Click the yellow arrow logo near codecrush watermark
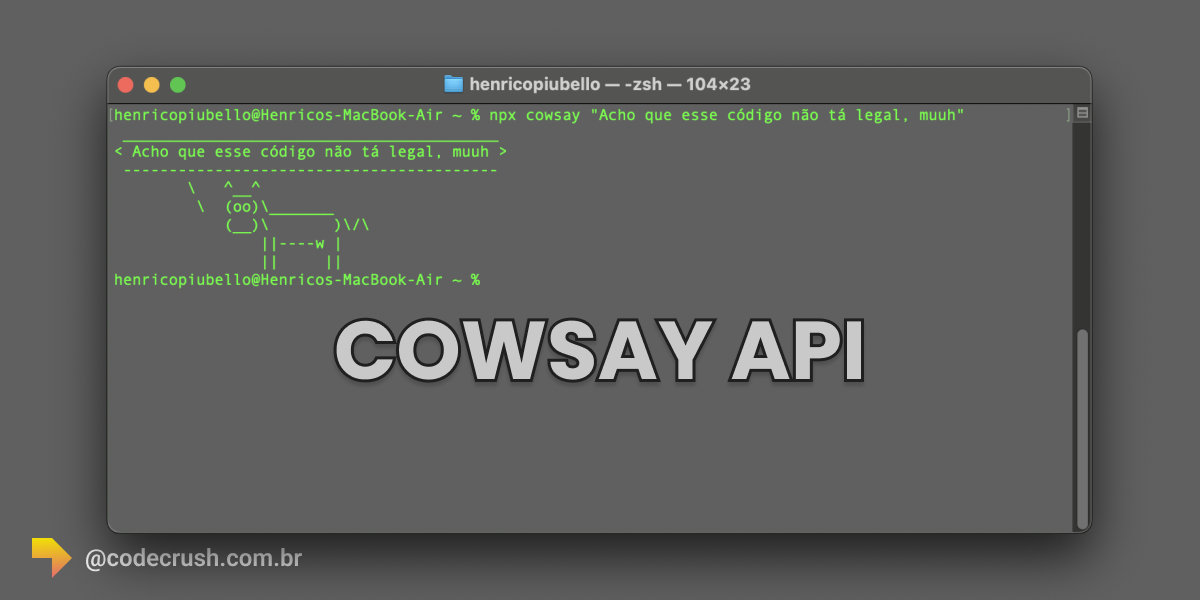 pos(50,556)
